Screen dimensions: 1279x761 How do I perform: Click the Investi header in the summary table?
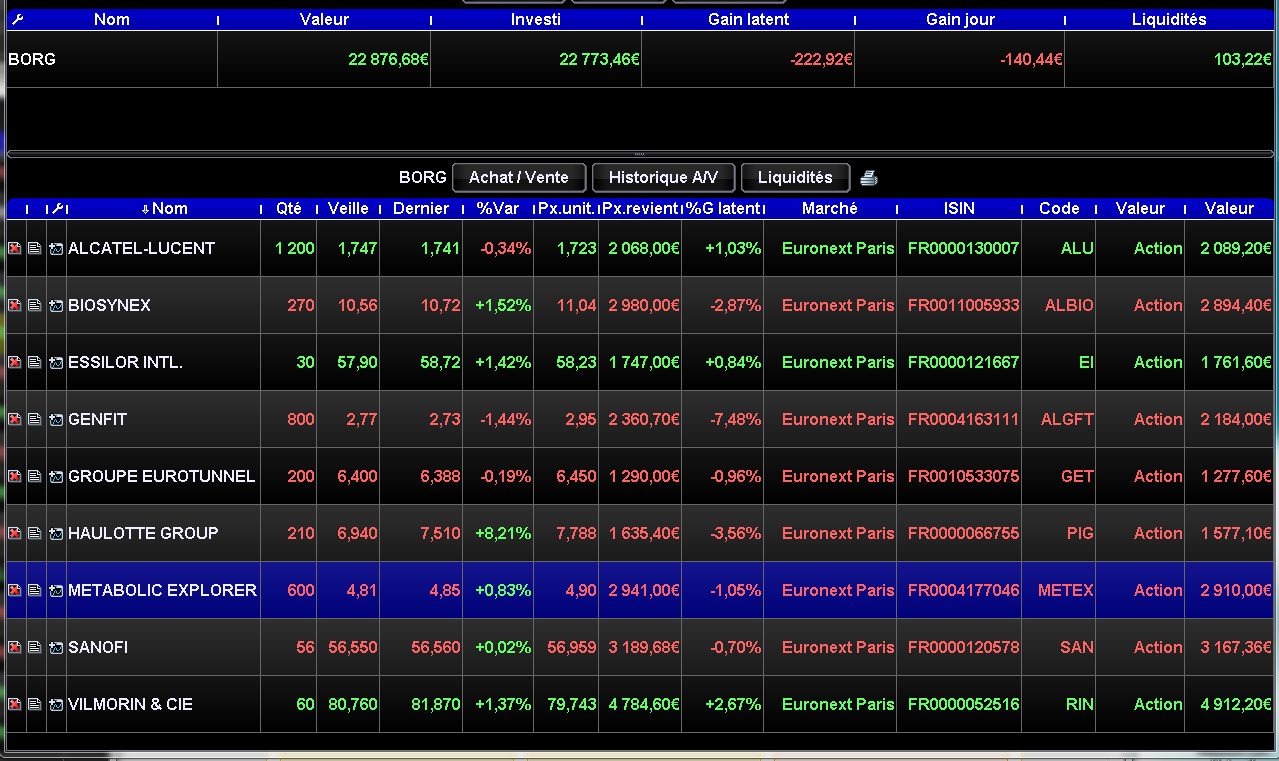(536, 19)
